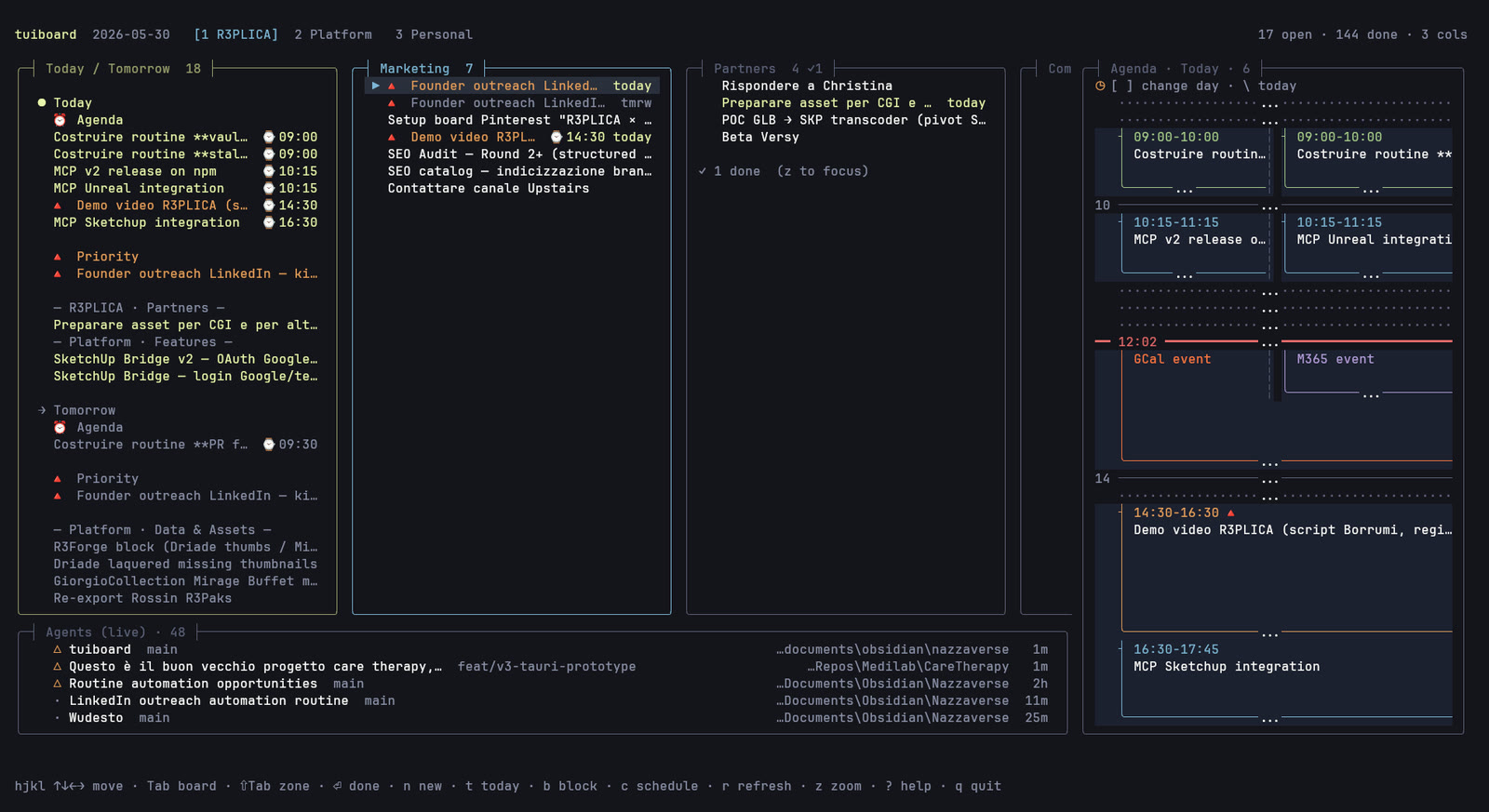This screenshot has height=812, width=1489.
Task: Click clock icon on Tomorrow's 09:30 routine
Action: click(269, 445)
